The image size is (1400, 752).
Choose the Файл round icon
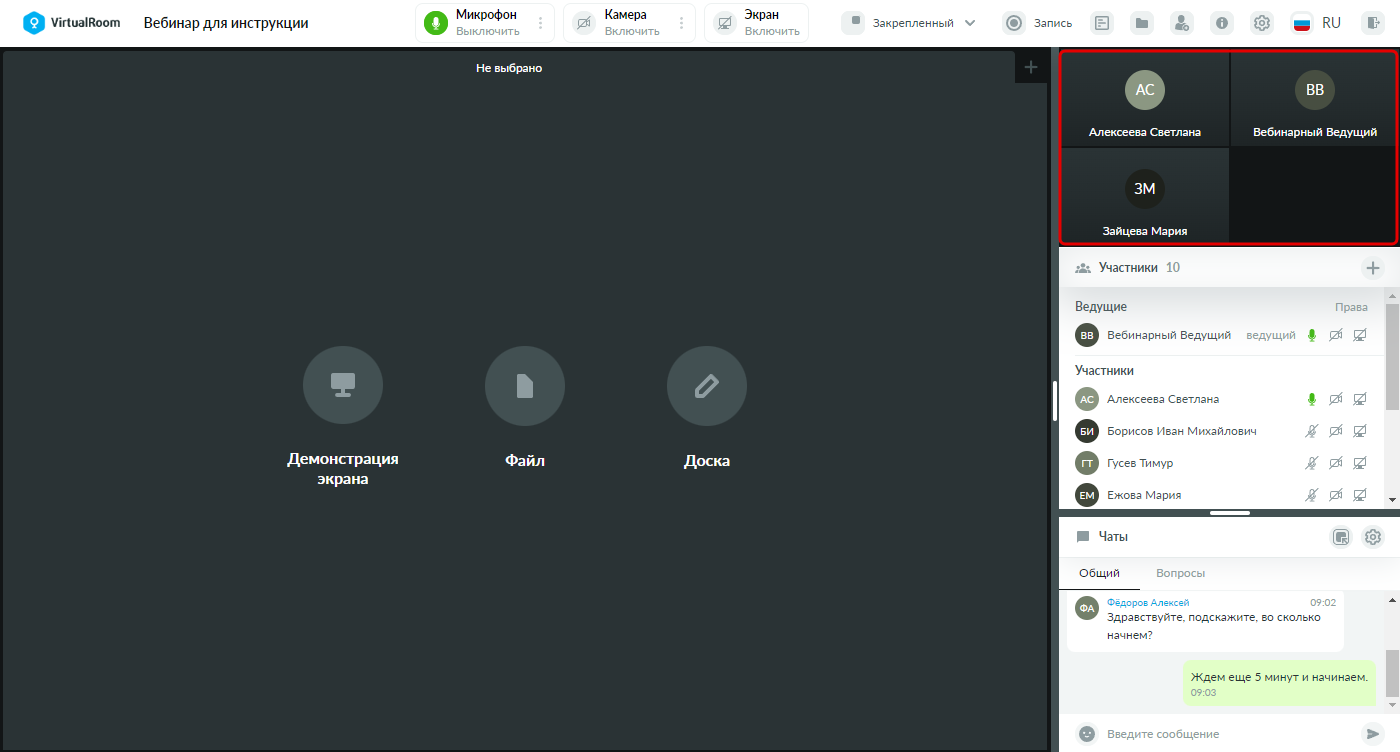click(525, 386)
